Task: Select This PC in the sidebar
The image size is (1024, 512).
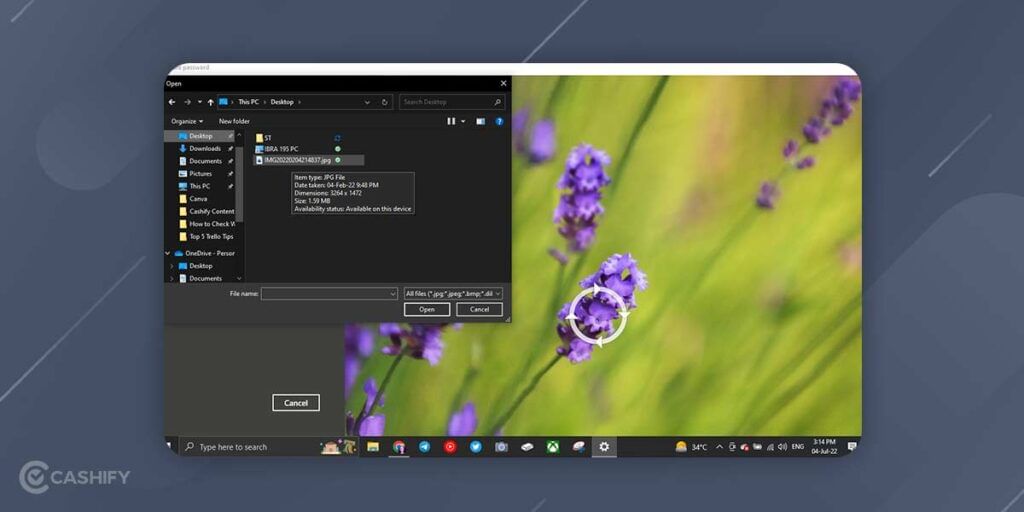Action: pos(199,186)
